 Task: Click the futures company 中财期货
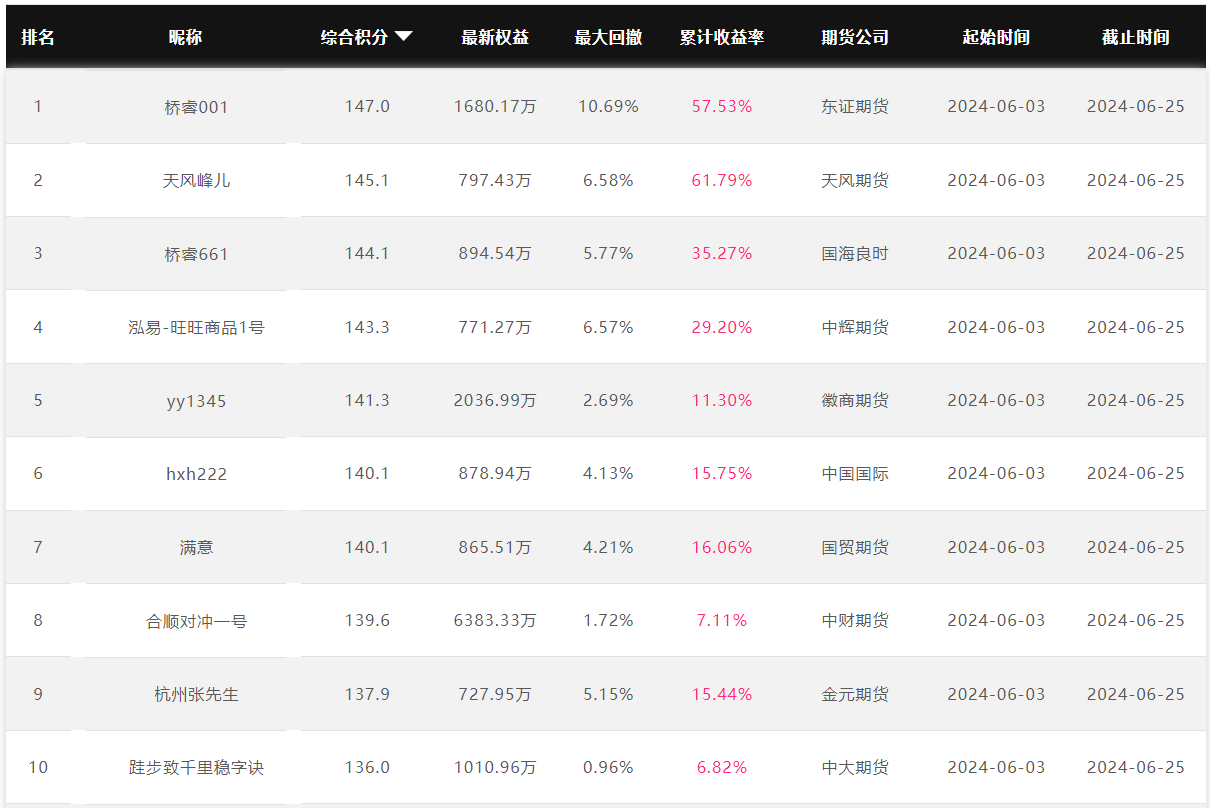click(855, 620)
